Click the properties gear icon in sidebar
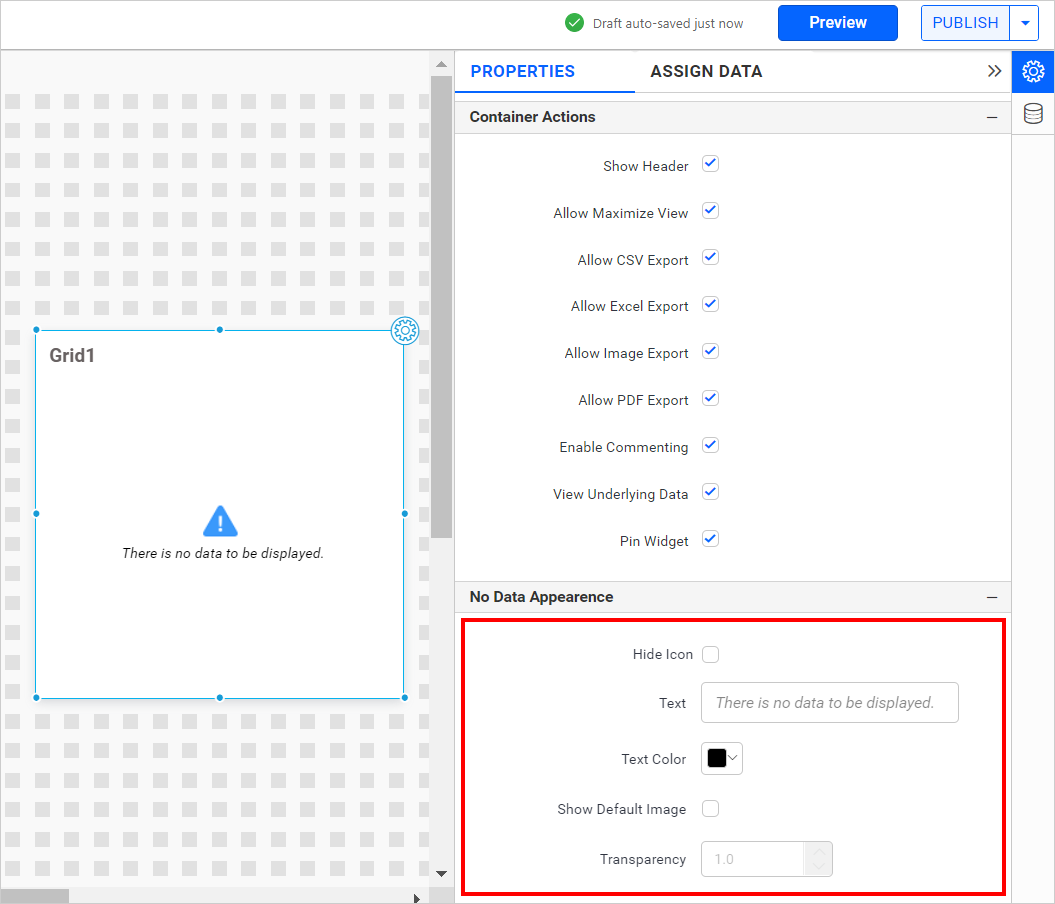 tap(1033, 72)
